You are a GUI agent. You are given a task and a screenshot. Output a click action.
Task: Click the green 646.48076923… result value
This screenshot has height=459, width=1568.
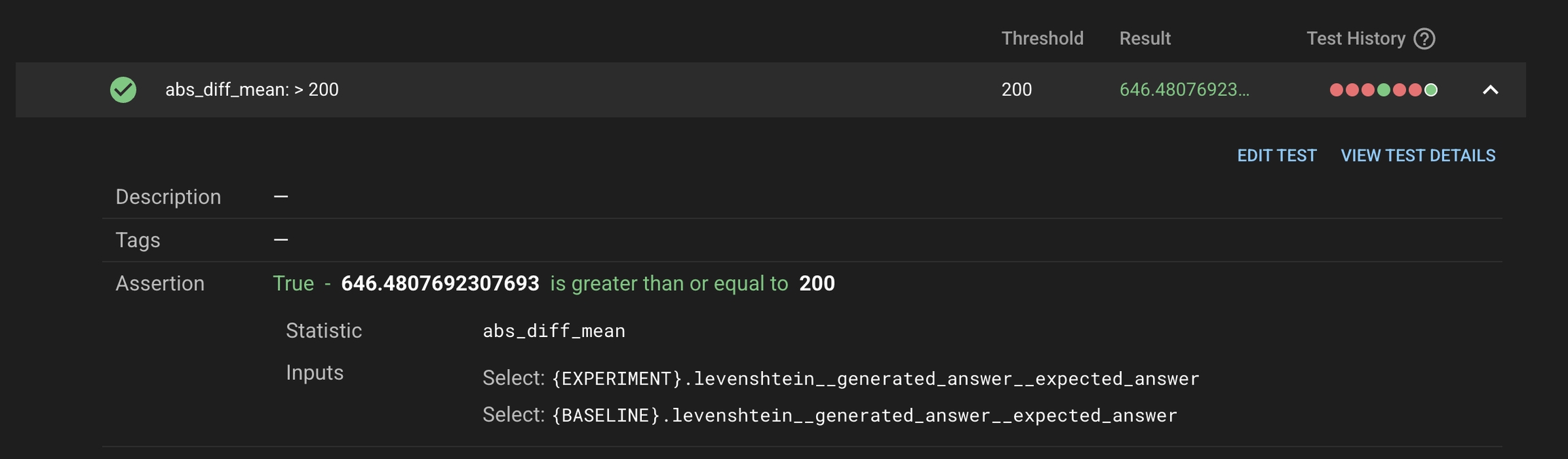coord(1184,90)
